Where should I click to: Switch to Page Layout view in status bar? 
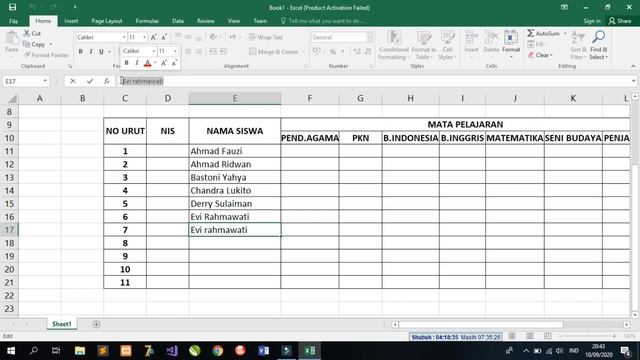530,336
